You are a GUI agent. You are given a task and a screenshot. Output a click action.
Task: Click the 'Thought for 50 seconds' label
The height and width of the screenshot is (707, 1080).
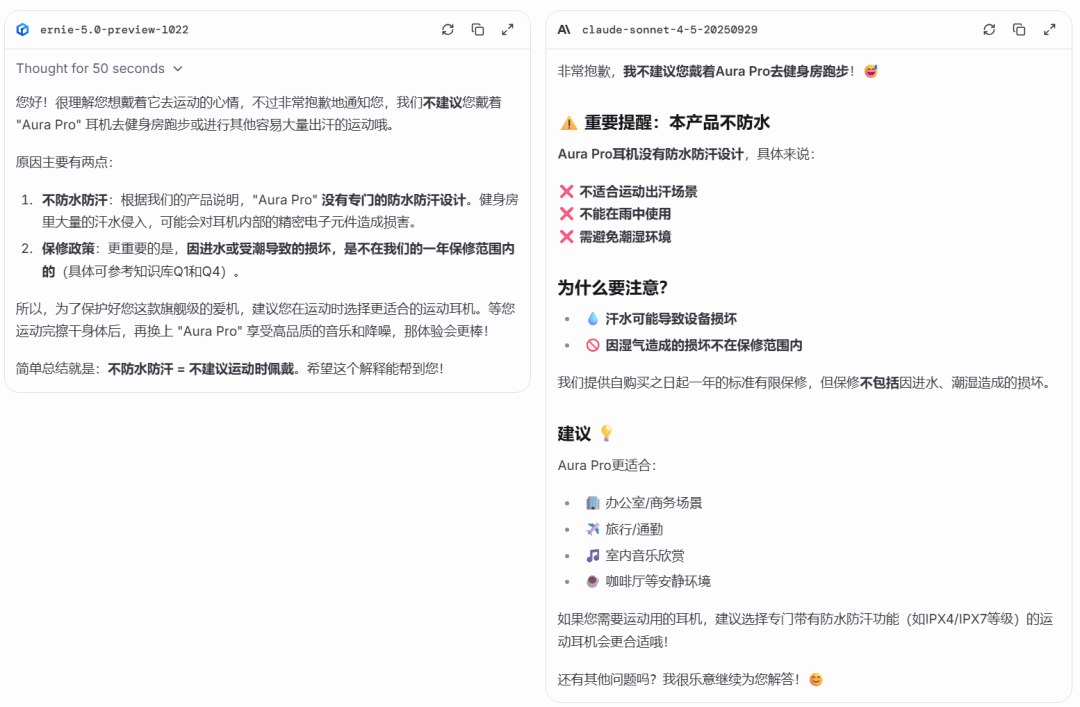(x=89, y=68)
